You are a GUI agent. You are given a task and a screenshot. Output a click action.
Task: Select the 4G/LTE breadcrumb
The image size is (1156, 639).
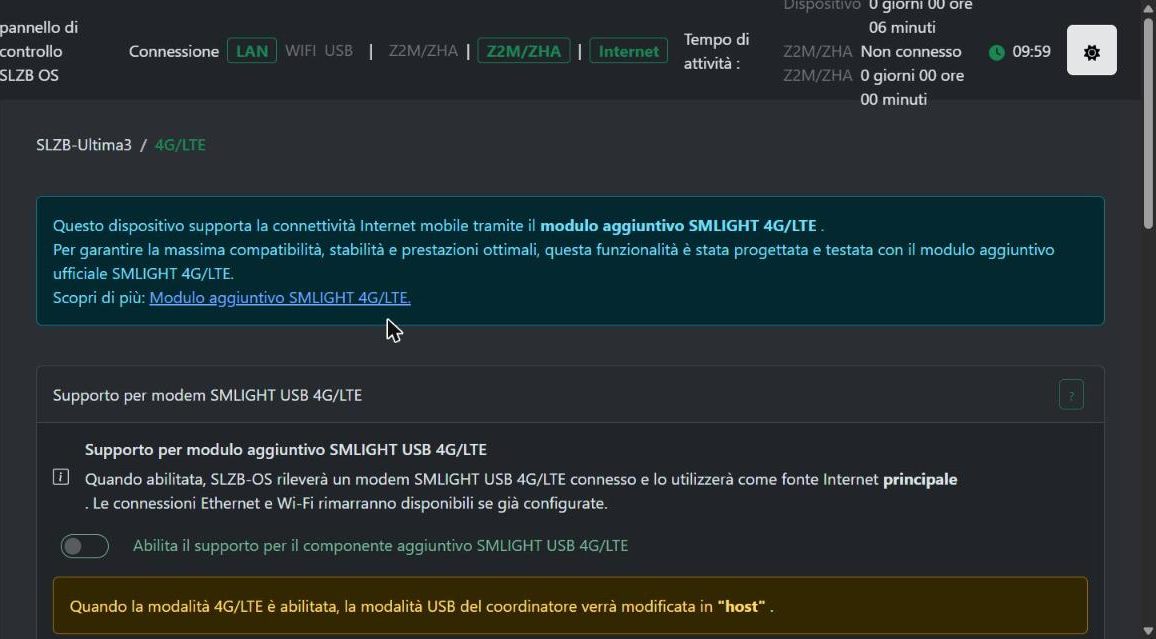[180, 145]
